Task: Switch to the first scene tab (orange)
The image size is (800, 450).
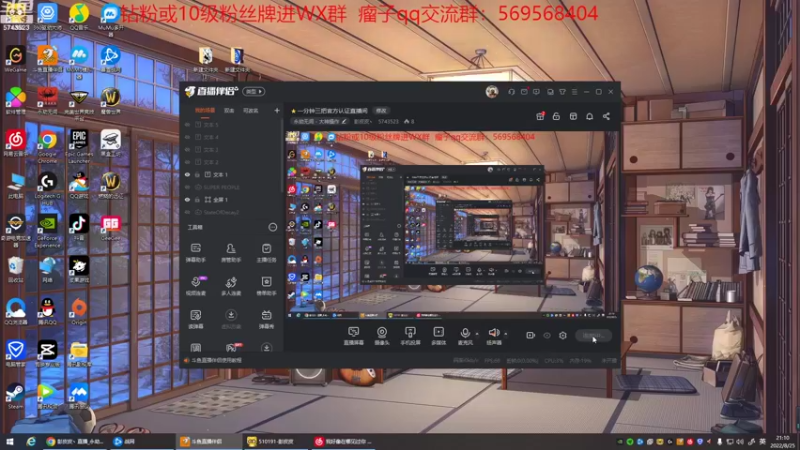Action: coord(205,110)
